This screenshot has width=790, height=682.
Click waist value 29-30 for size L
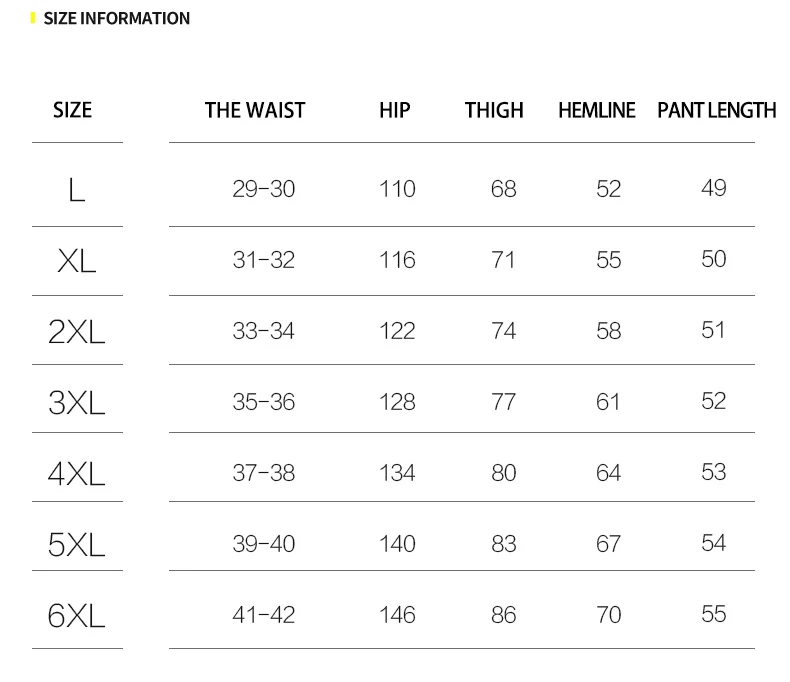point(264,189)
